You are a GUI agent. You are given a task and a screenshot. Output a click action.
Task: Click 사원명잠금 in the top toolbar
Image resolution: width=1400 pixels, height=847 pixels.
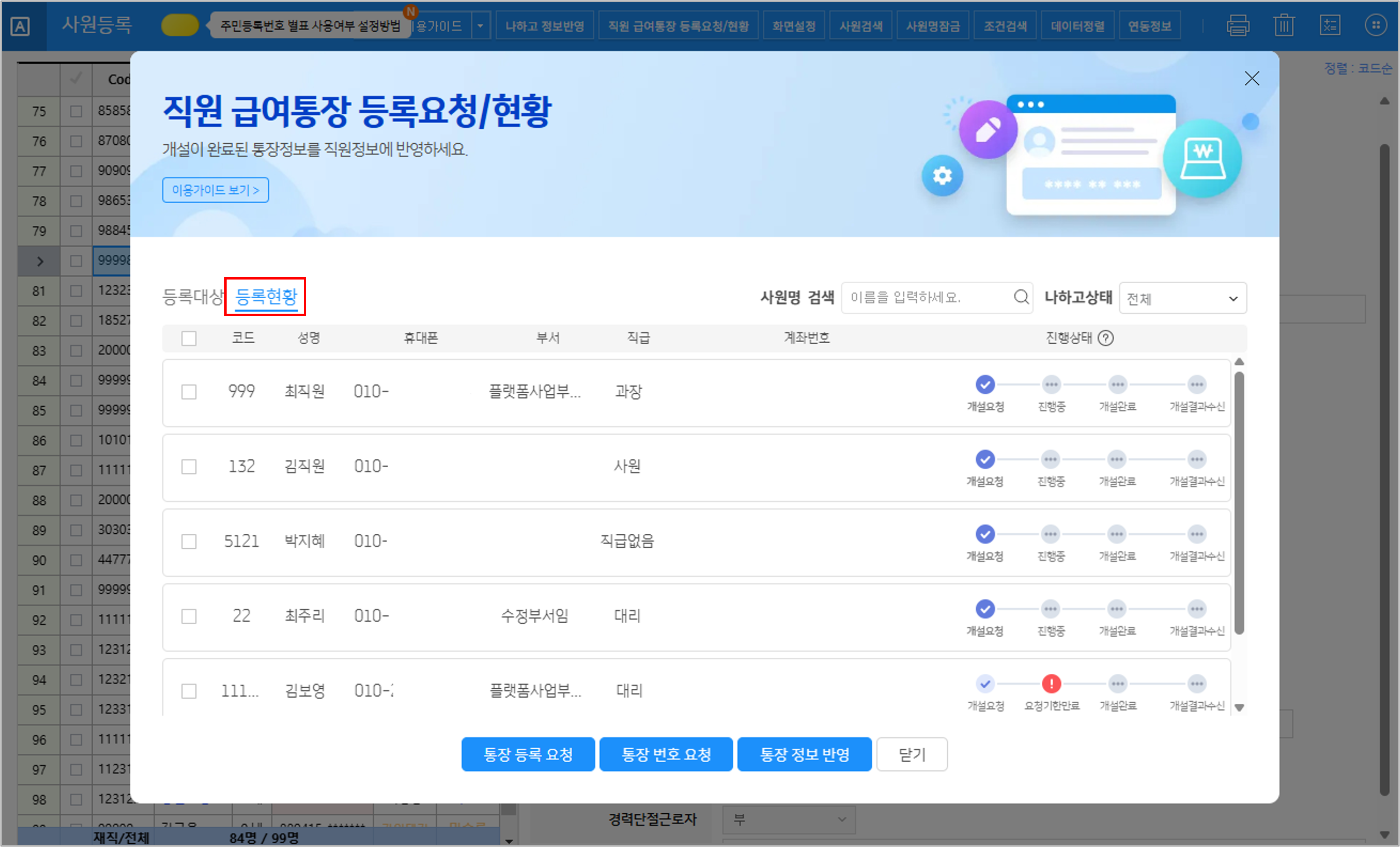(932, 26)
